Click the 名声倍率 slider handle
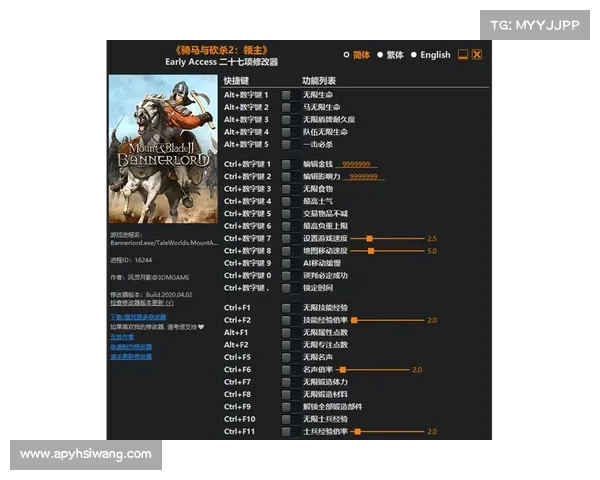This screenshot has height=480, width=600. (343, 370)
